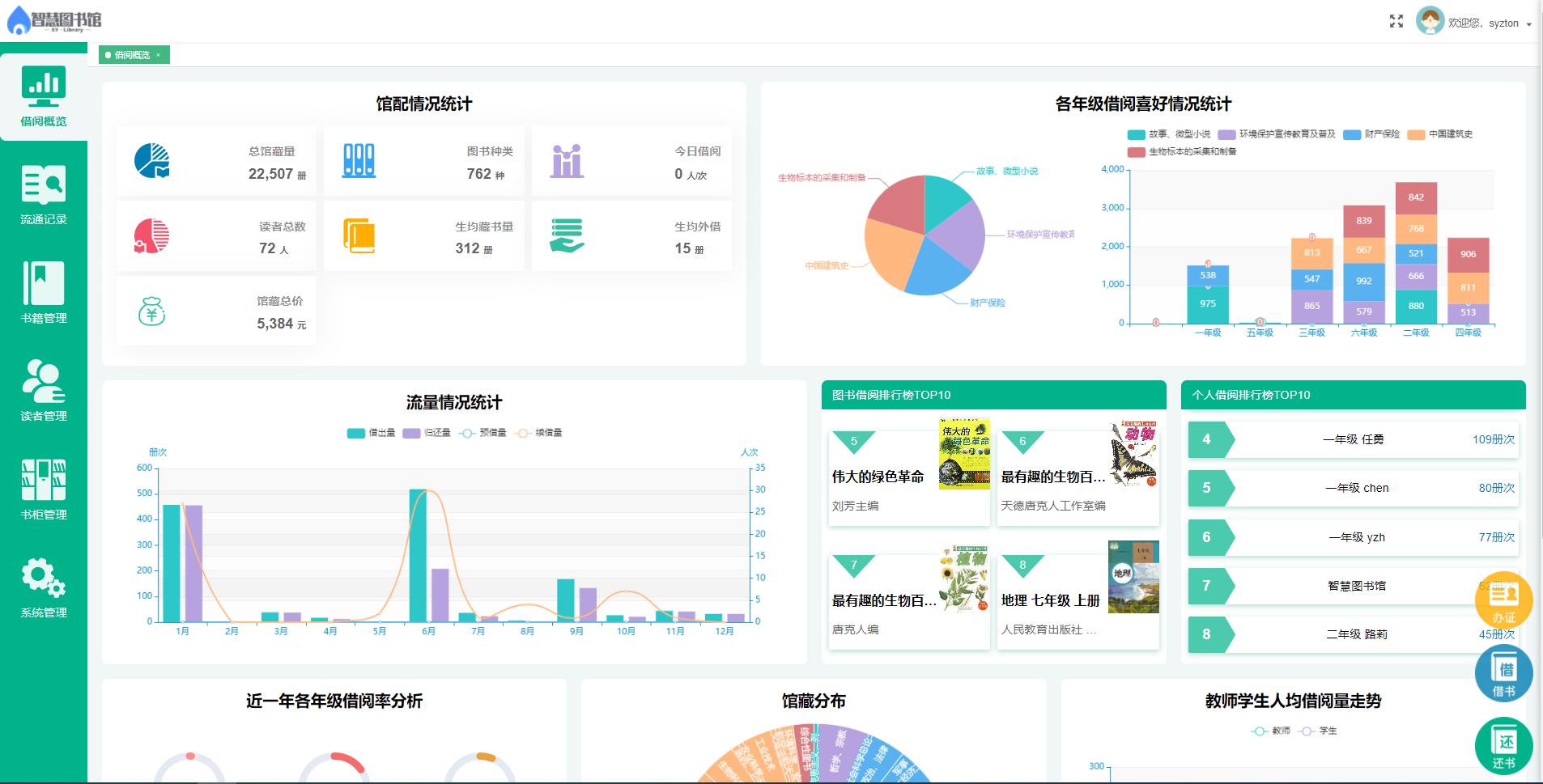Click the 生均藏书量 orange book icon

coord(359,236)
